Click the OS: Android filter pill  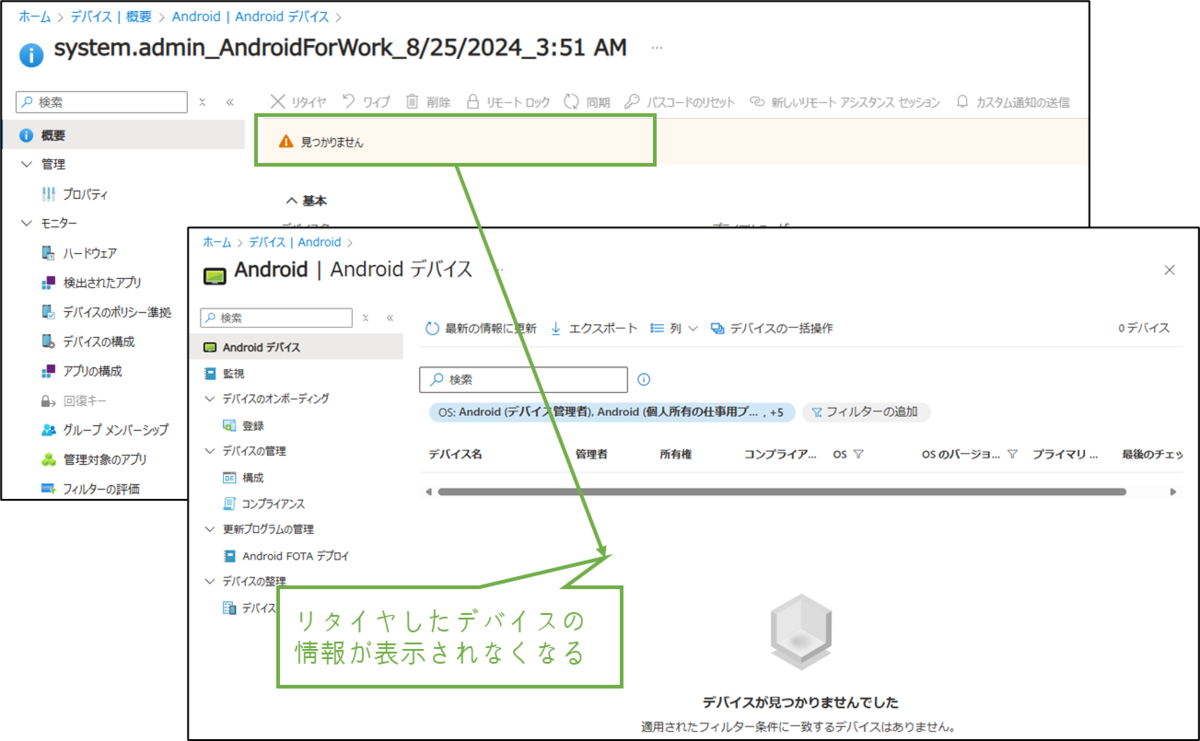click(612, 412)
